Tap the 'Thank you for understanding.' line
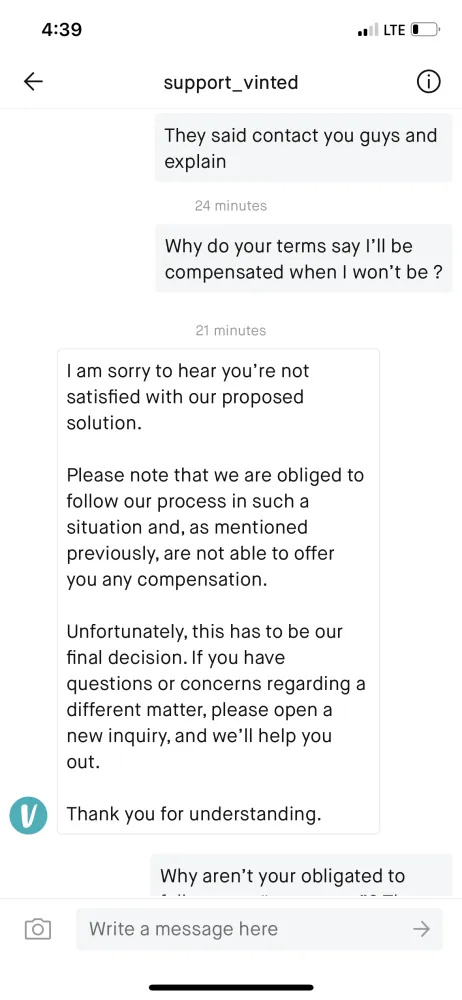Image resolution: width=462 pixels, height=1000 pixels. pos(194,814)
